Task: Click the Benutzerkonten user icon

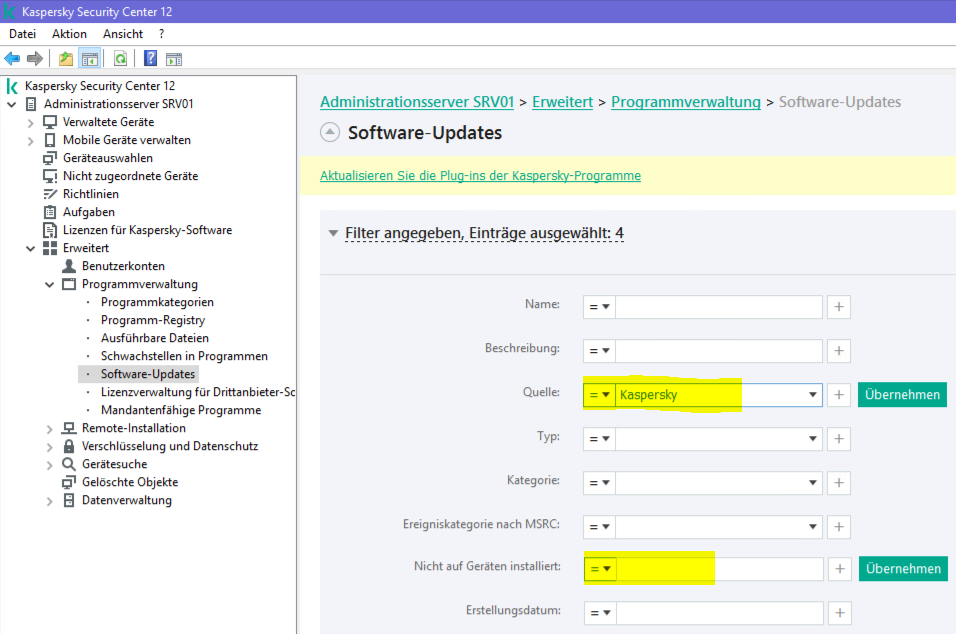Action: (x=69, y=266)
